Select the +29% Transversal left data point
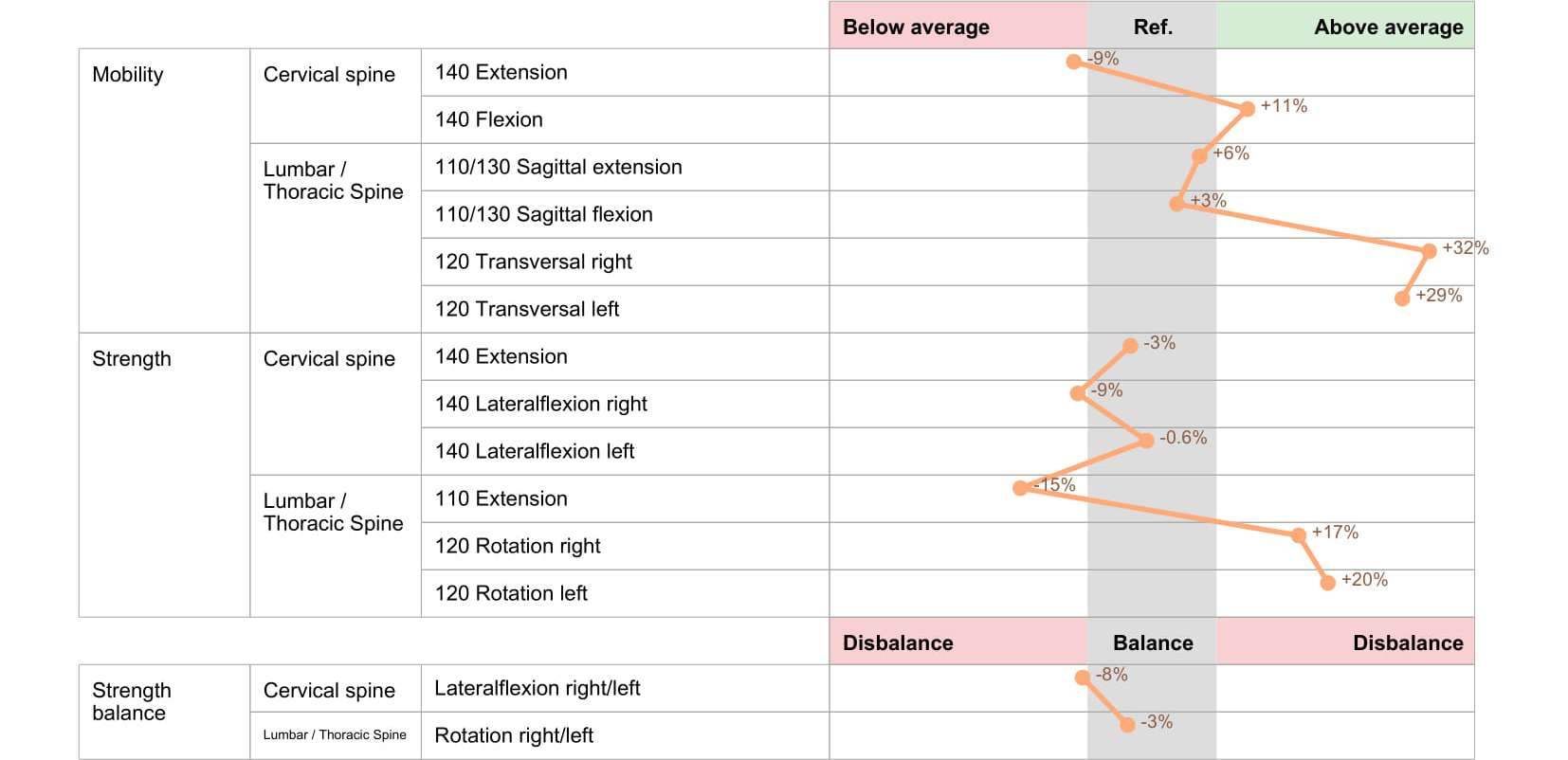Viewport: 1568px width, 760px height. tap(1402, 299)
